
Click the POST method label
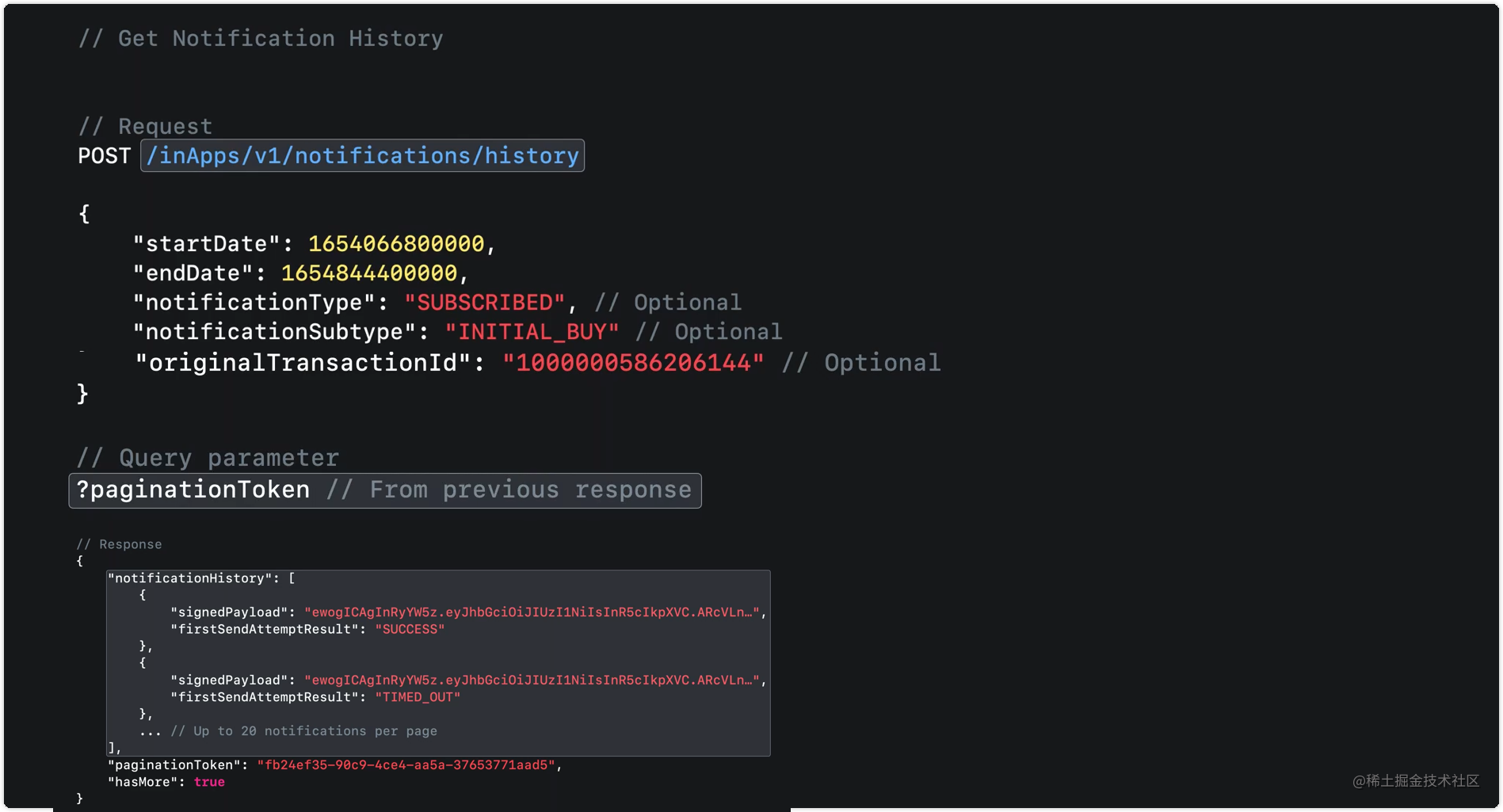point(103,155)
